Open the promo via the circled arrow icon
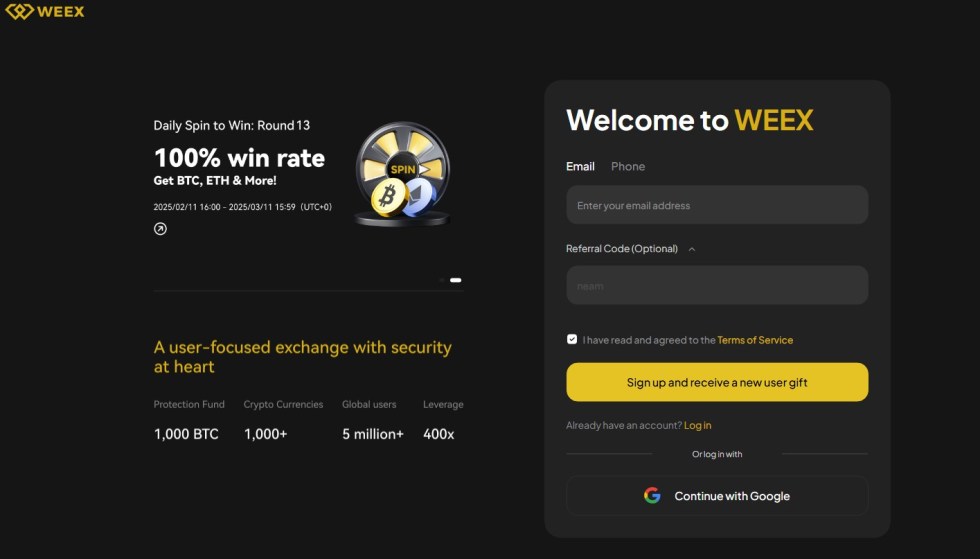Screen dimensions: 980x559 pos(160,229)
